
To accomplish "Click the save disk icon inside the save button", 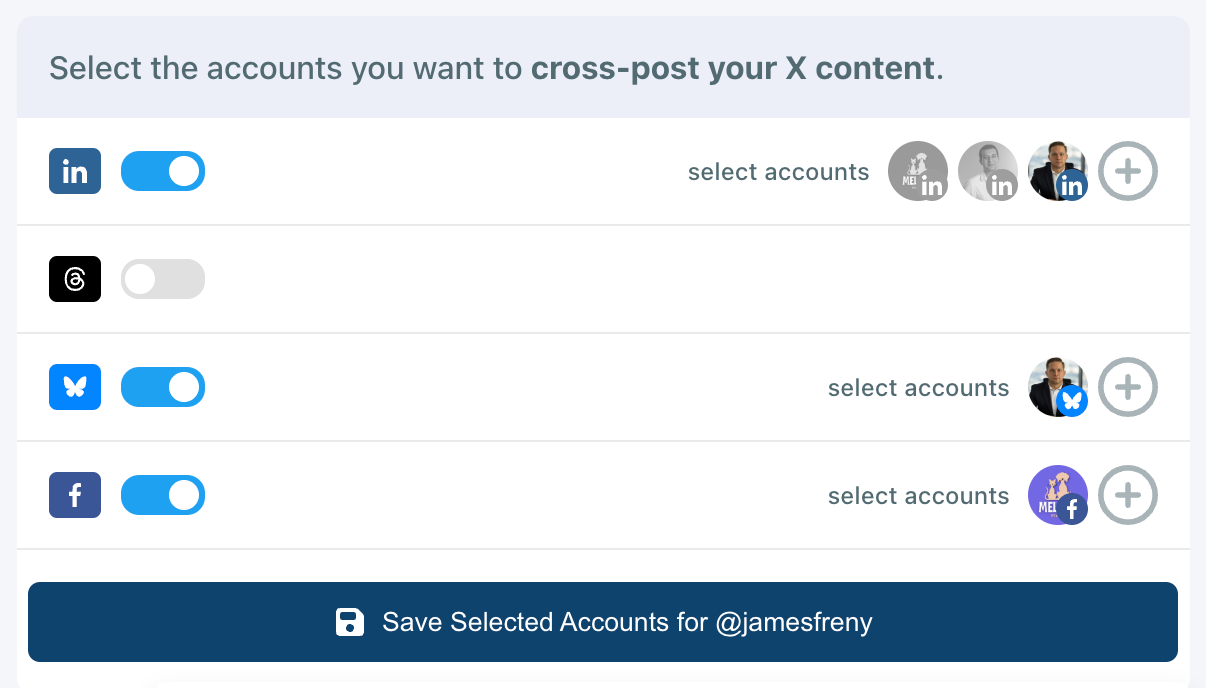I will (350, 622).
